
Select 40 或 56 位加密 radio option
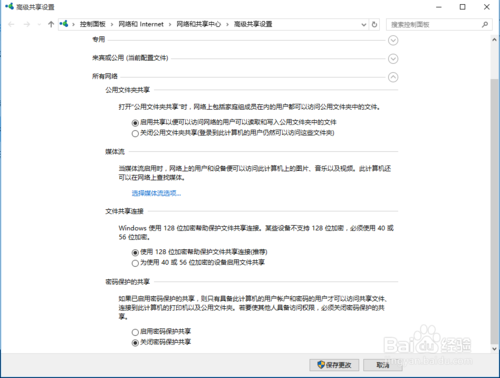[x=135, y=263]
